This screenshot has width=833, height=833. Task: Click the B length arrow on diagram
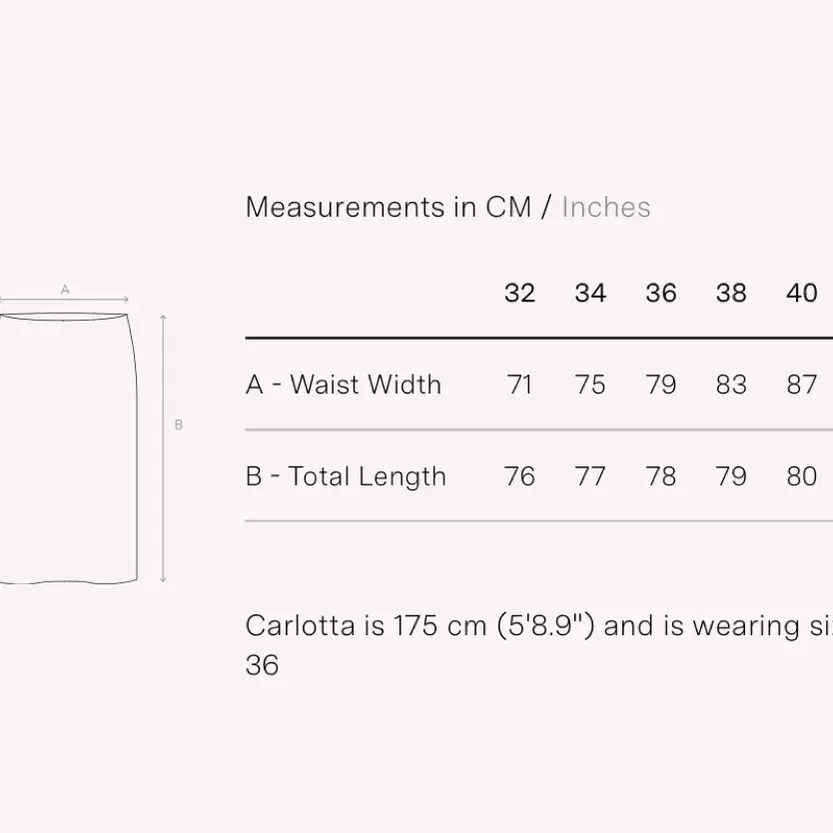(163, 449)
